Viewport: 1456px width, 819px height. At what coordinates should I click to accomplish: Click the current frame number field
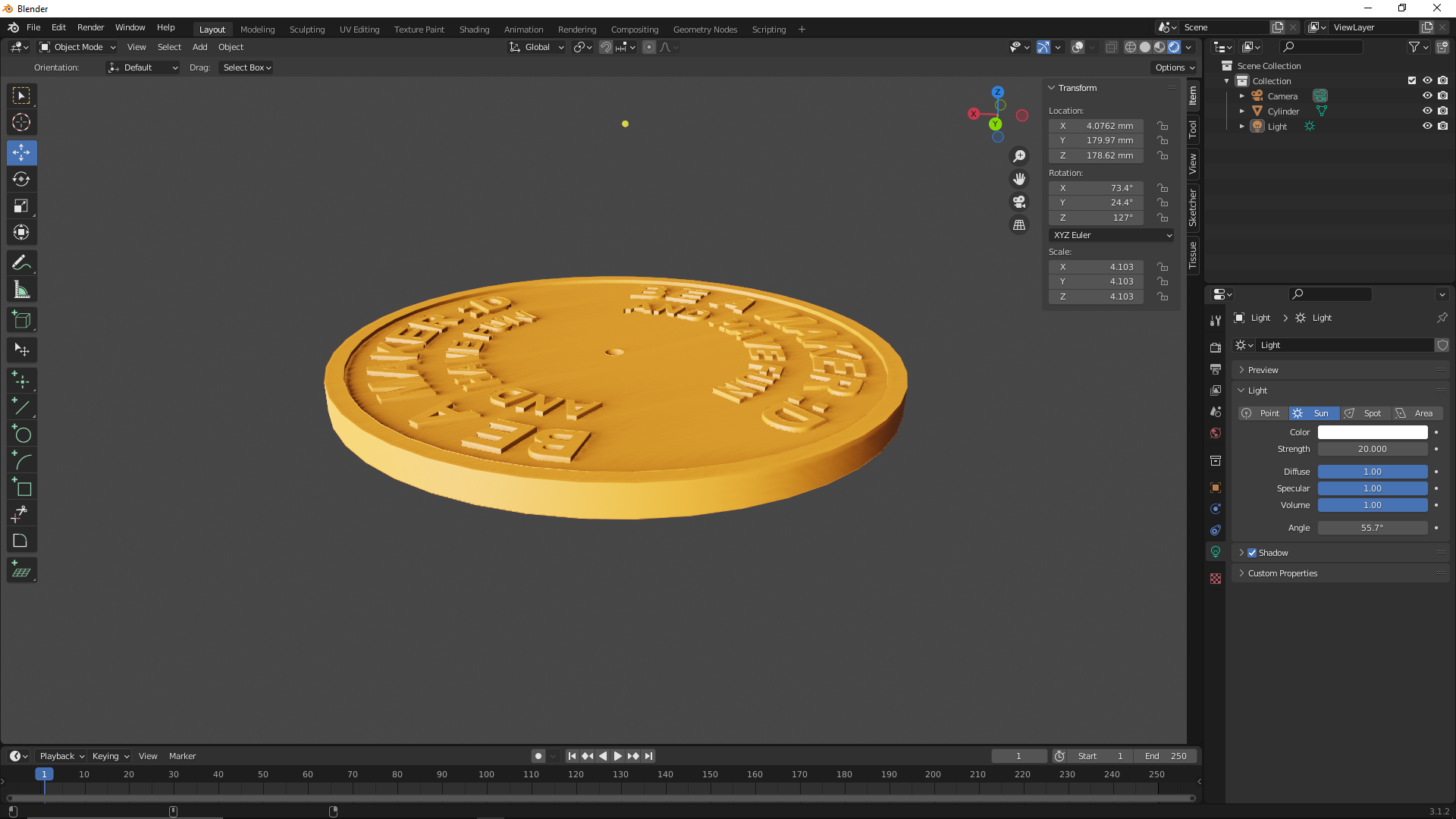[x=1019, y=756]
